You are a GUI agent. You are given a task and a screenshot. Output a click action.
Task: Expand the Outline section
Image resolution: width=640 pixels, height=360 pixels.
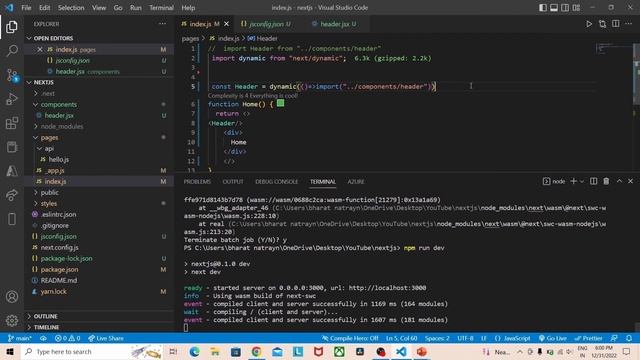coord(100,316)
